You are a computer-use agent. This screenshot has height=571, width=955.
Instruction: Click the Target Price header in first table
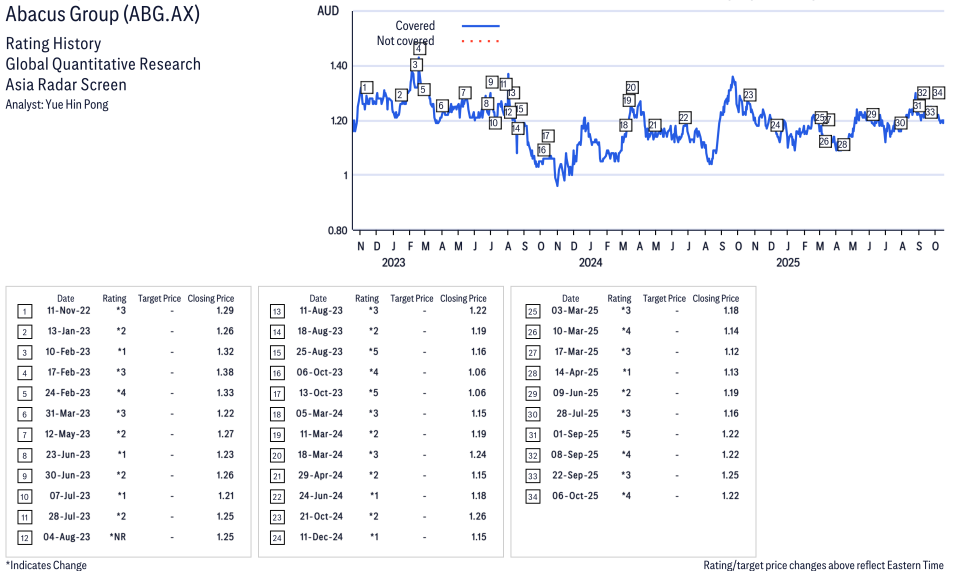(159, 298)
